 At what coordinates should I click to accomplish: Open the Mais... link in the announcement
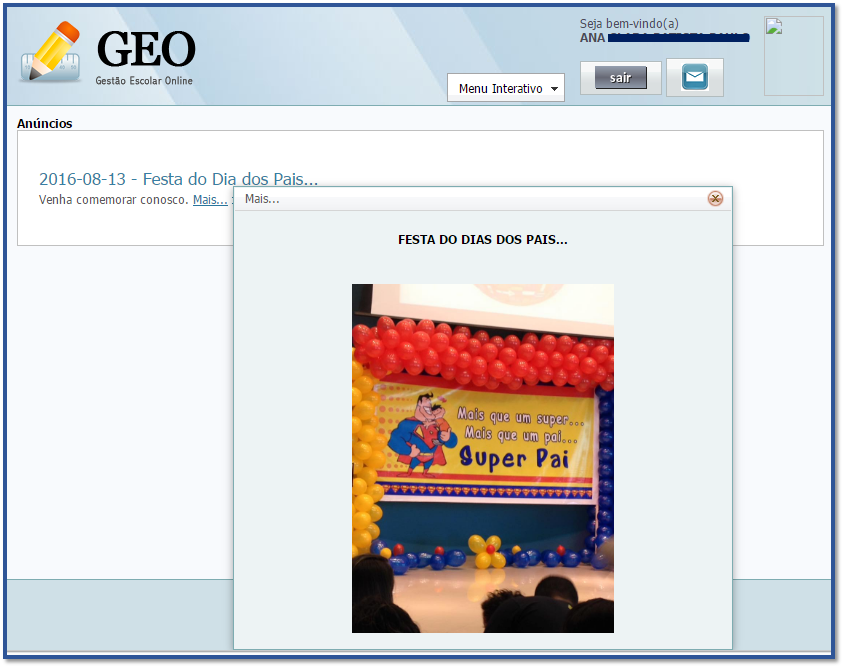tap(210, 200)
